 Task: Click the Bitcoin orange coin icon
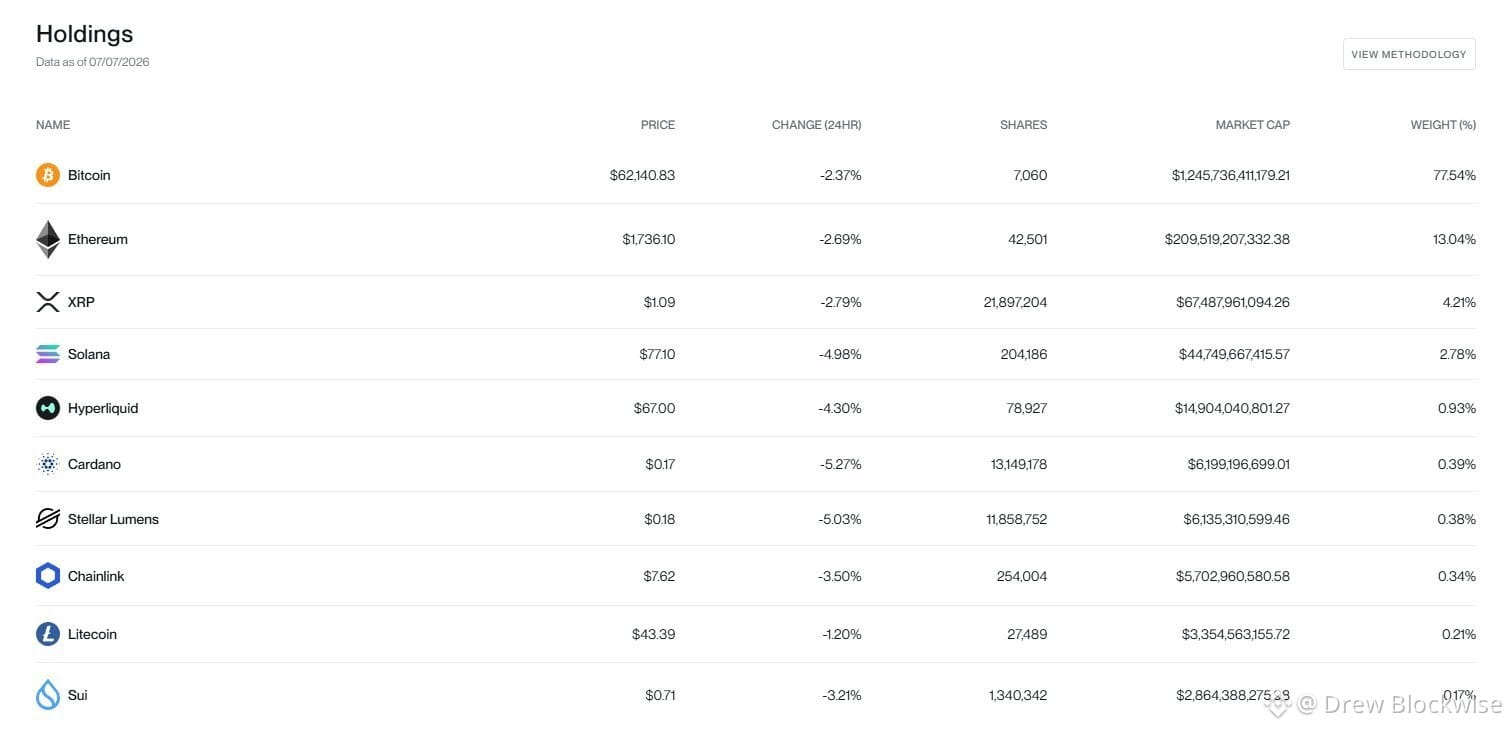48,175
